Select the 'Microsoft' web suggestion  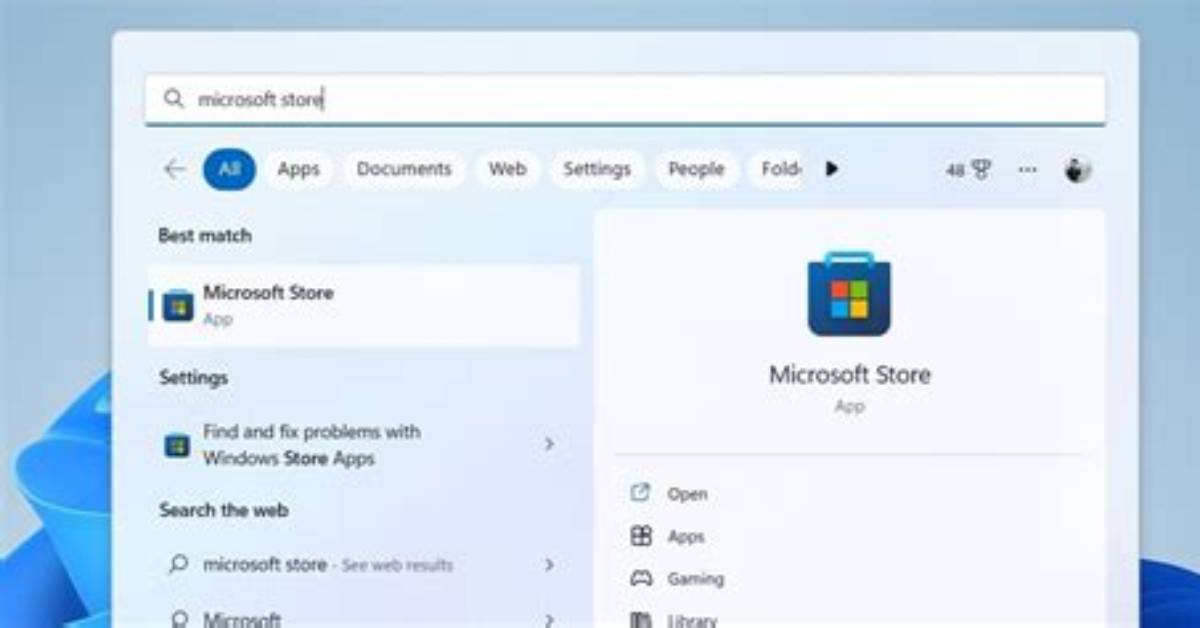tap(242, 620)
